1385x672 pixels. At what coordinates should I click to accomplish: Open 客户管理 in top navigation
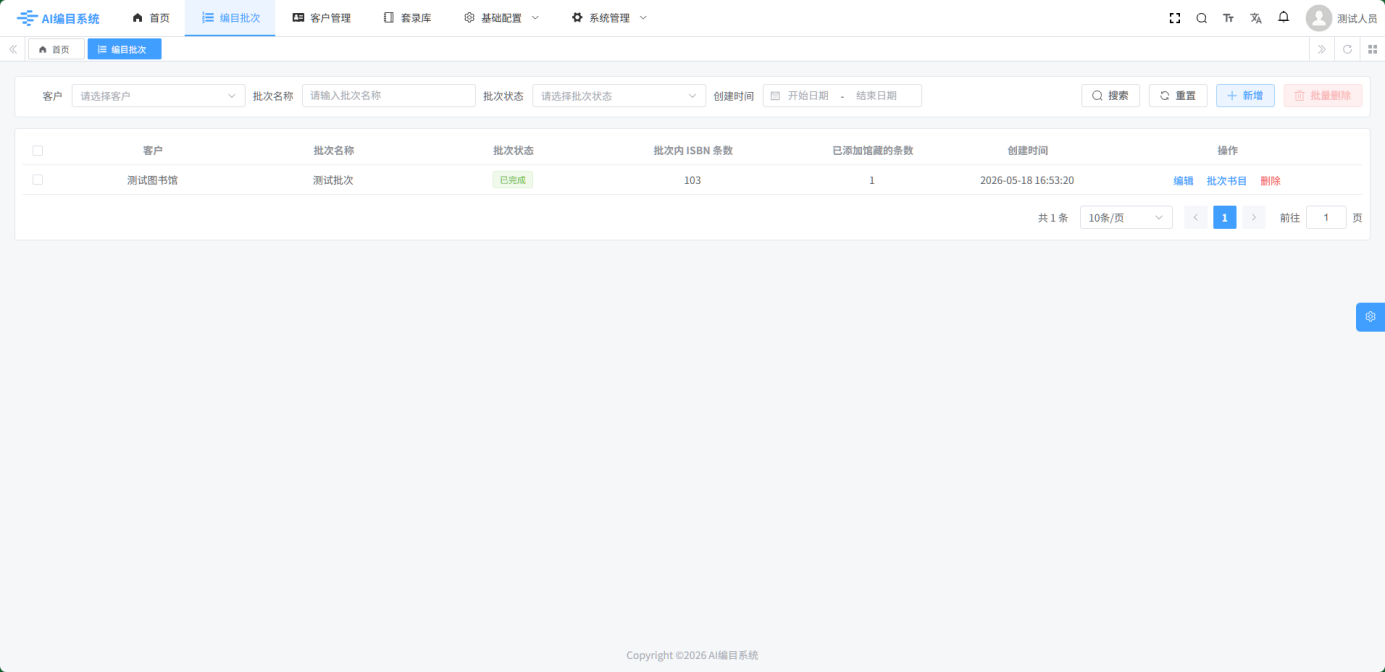[x=321, y=18]
